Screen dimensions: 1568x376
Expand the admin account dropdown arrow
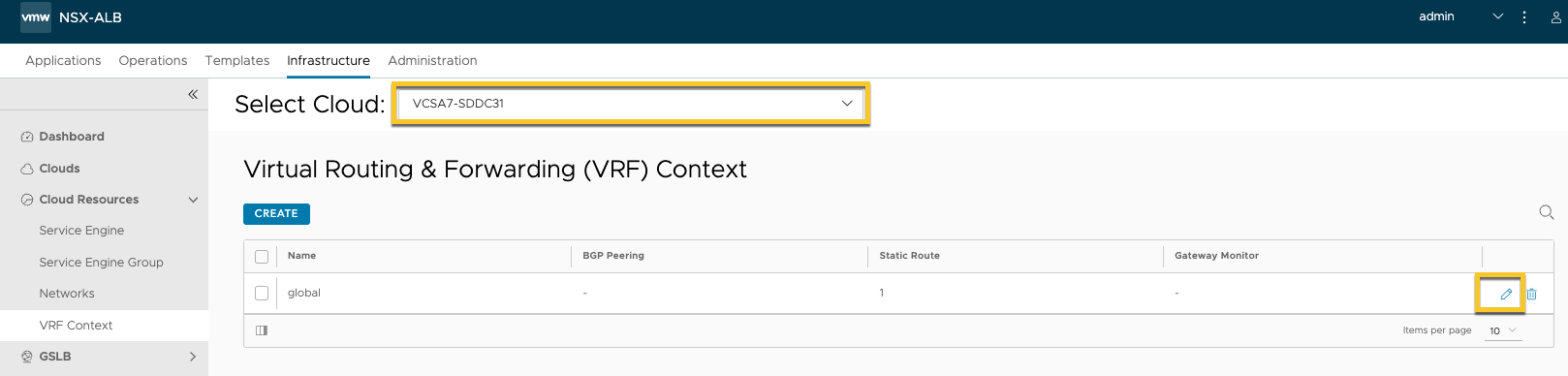coord(1498,16)
